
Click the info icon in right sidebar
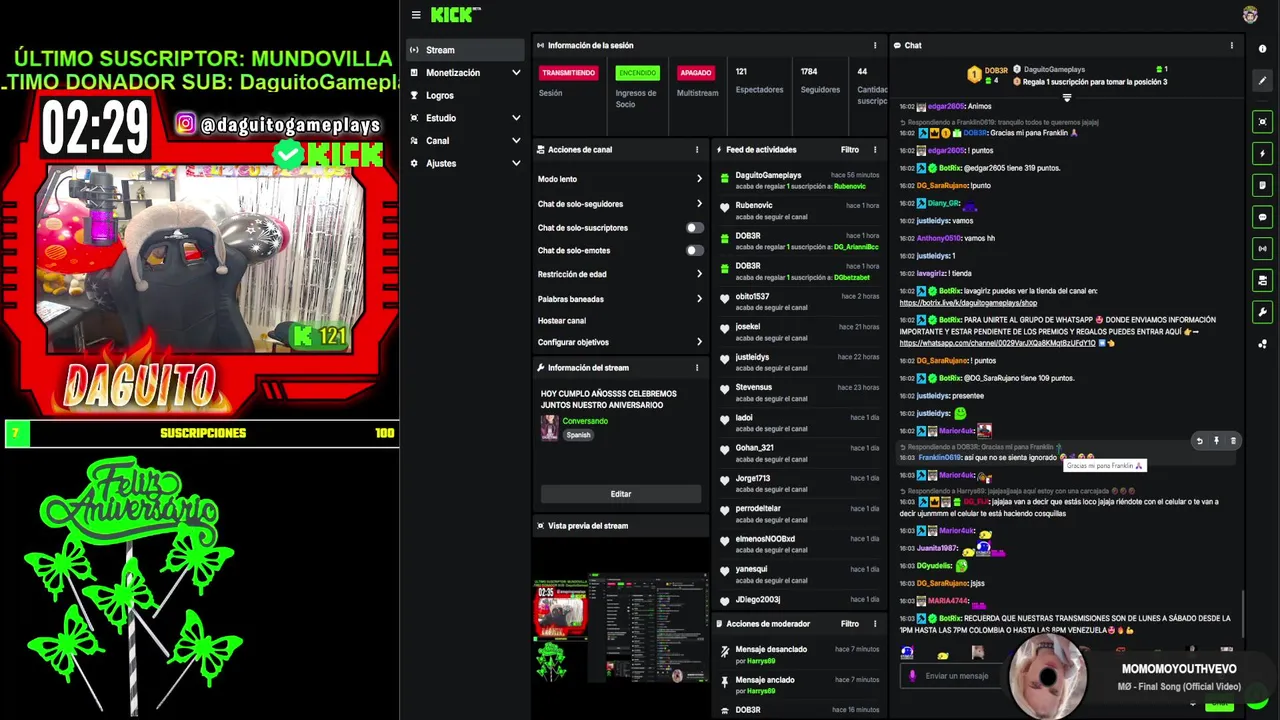1262,49
